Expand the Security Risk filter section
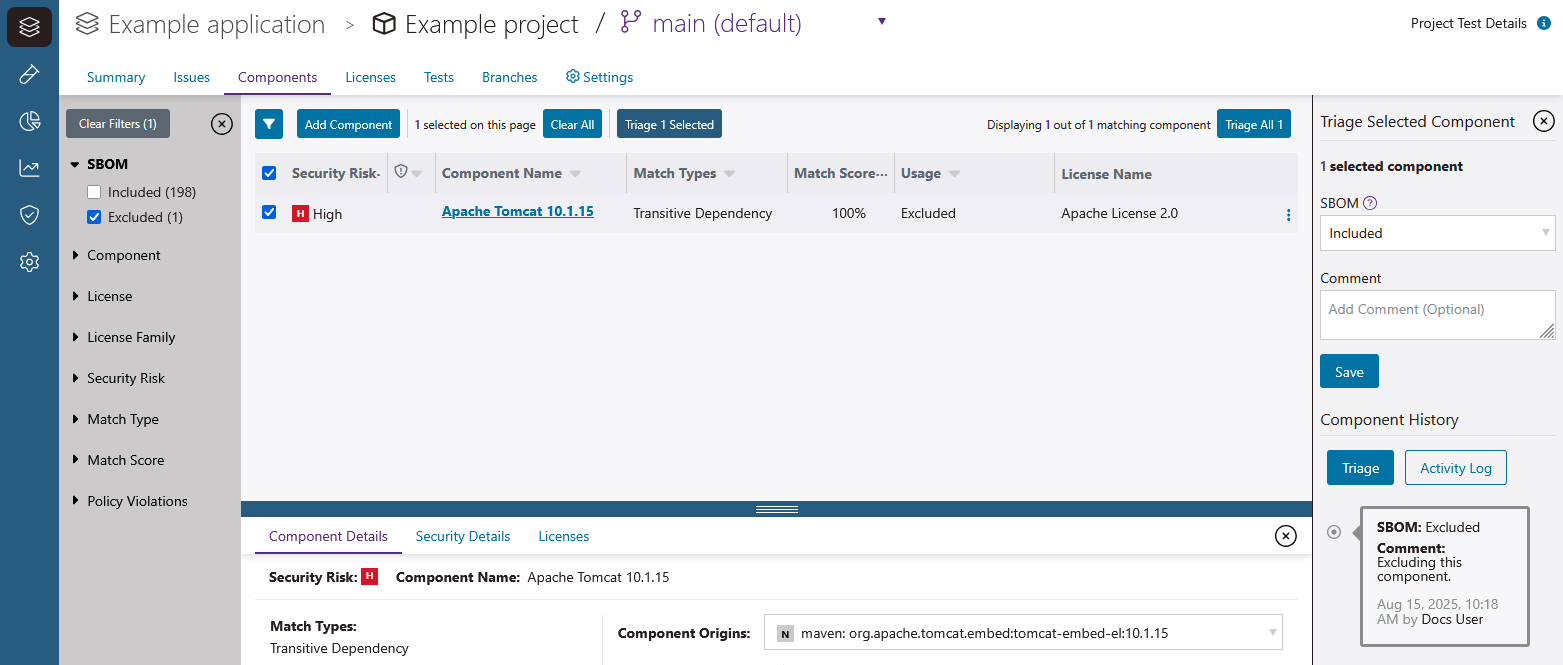 click(x=126, y=378)
